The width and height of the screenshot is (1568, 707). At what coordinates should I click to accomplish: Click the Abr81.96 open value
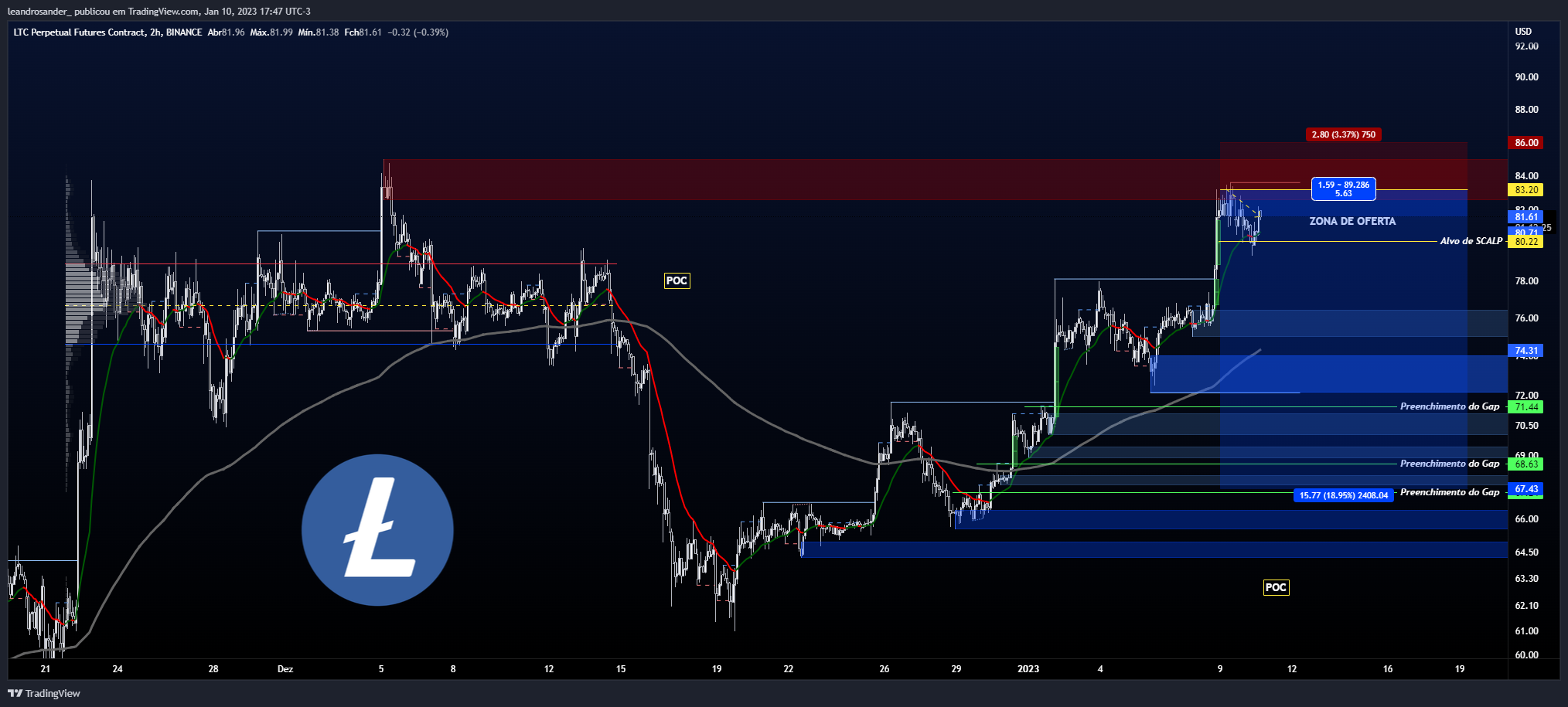(x=226, y=32)
